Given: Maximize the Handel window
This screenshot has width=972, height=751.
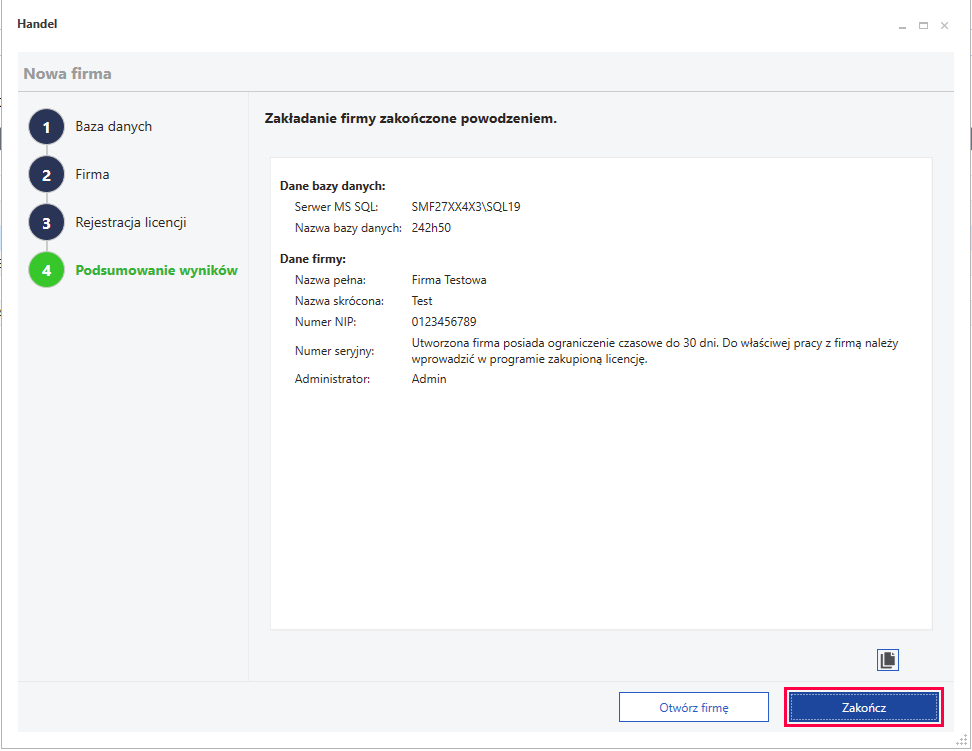Looking at the screenshot, I should (x=923, y=25).
